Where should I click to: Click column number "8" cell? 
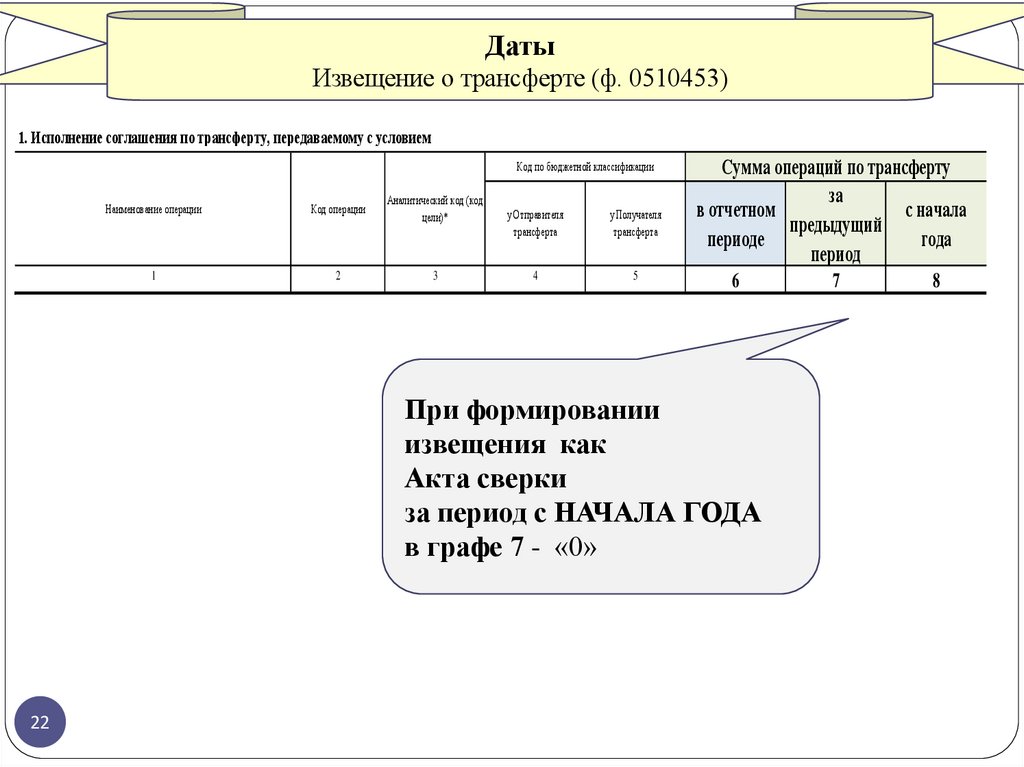[936, 280]
